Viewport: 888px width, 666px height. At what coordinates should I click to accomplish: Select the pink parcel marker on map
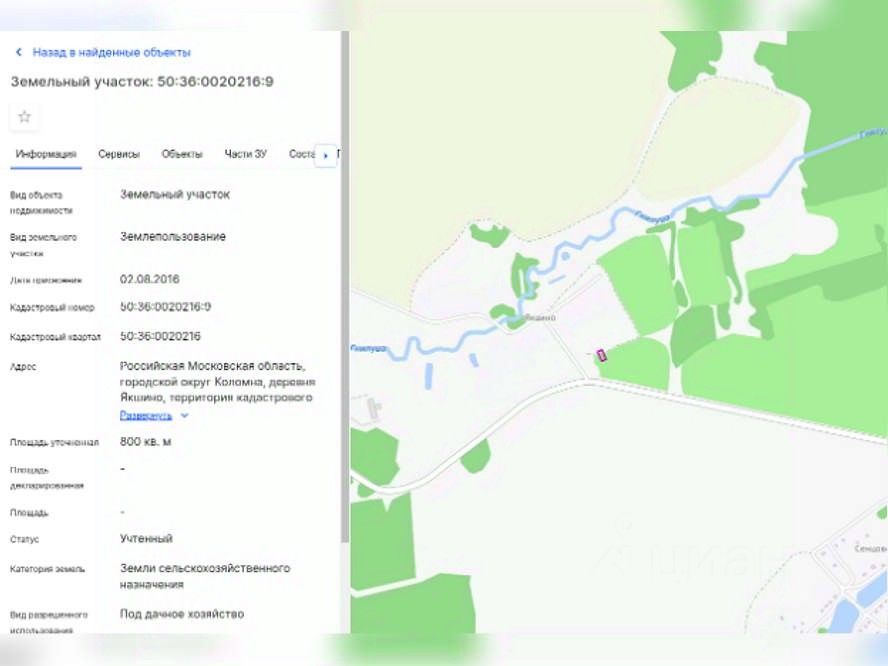601,355
